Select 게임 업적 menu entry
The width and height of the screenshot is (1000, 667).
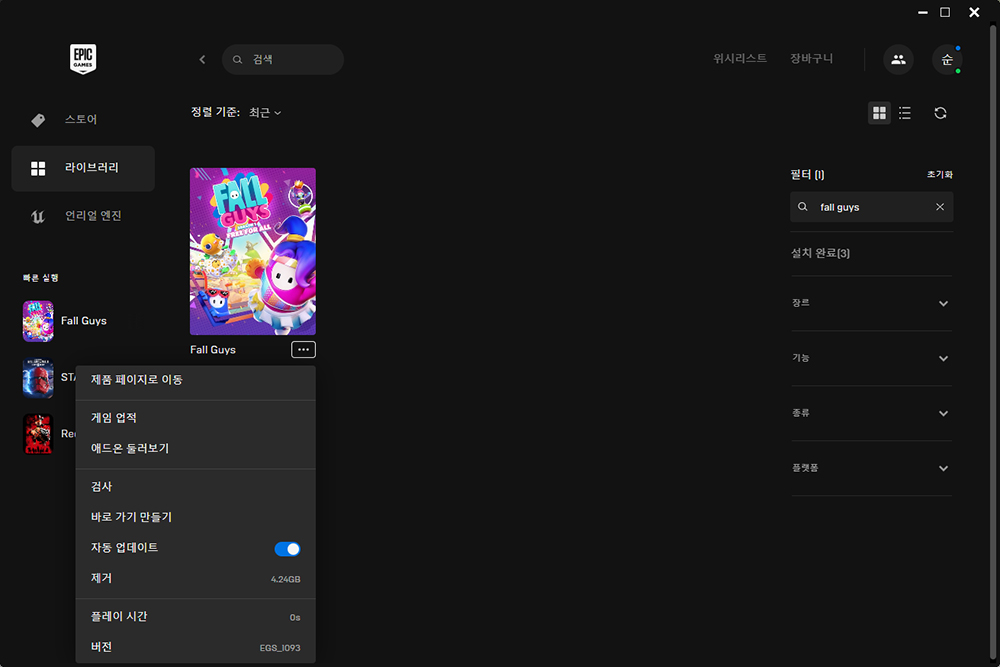pyautogui.click(x=195, y=418)
